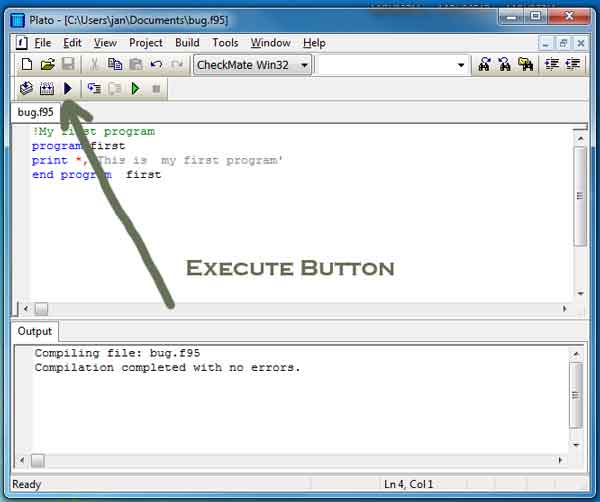
Task: Click the Plato document icon in menu bar
Action: coord(22,43)
